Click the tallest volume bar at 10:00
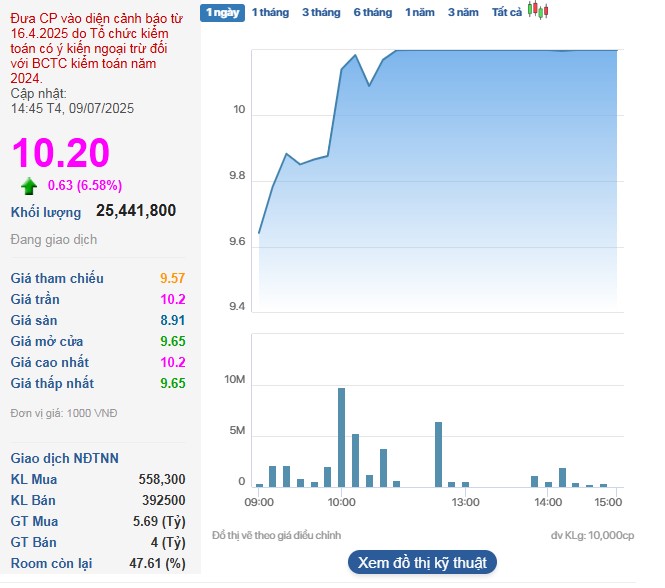 pyautogui.click(x=341, y=437)
